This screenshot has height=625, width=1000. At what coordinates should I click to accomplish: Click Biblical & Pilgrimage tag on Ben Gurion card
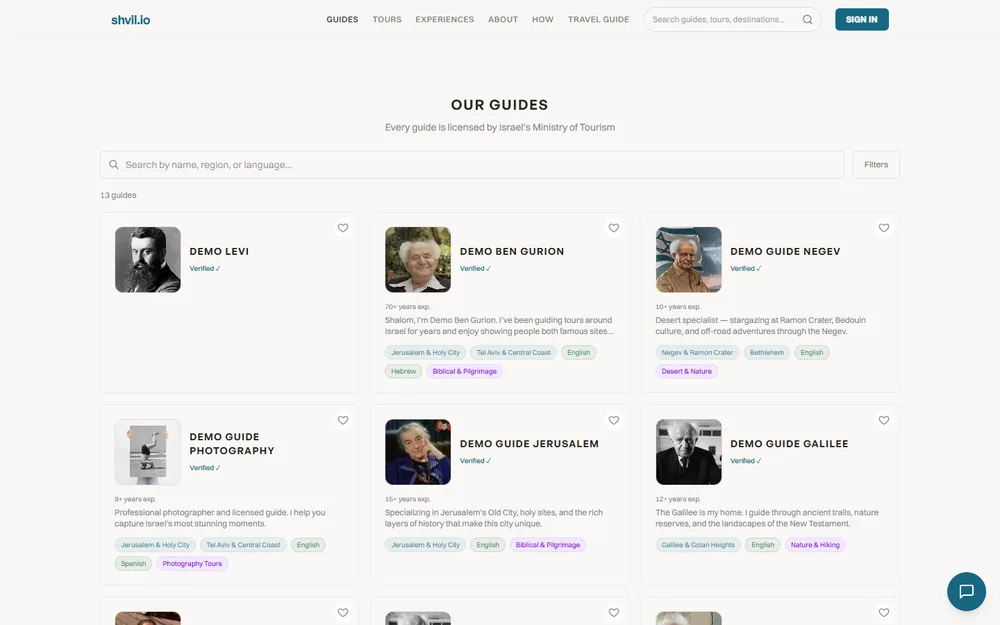coord(464,371)
